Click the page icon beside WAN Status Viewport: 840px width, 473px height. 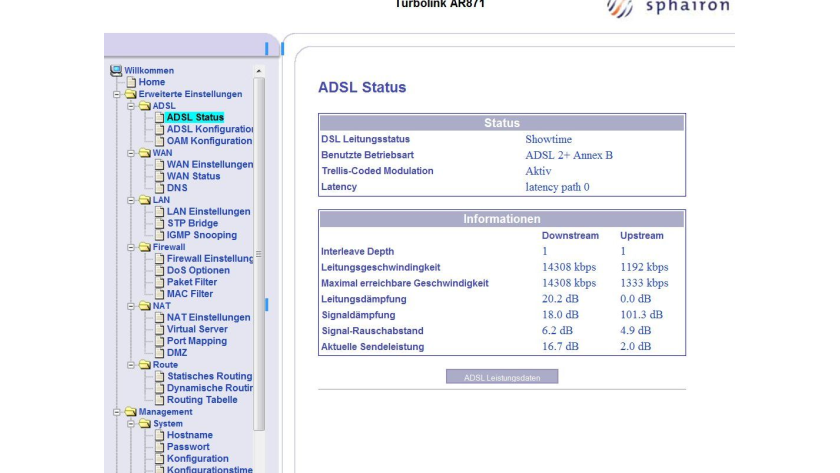[159, 176]
